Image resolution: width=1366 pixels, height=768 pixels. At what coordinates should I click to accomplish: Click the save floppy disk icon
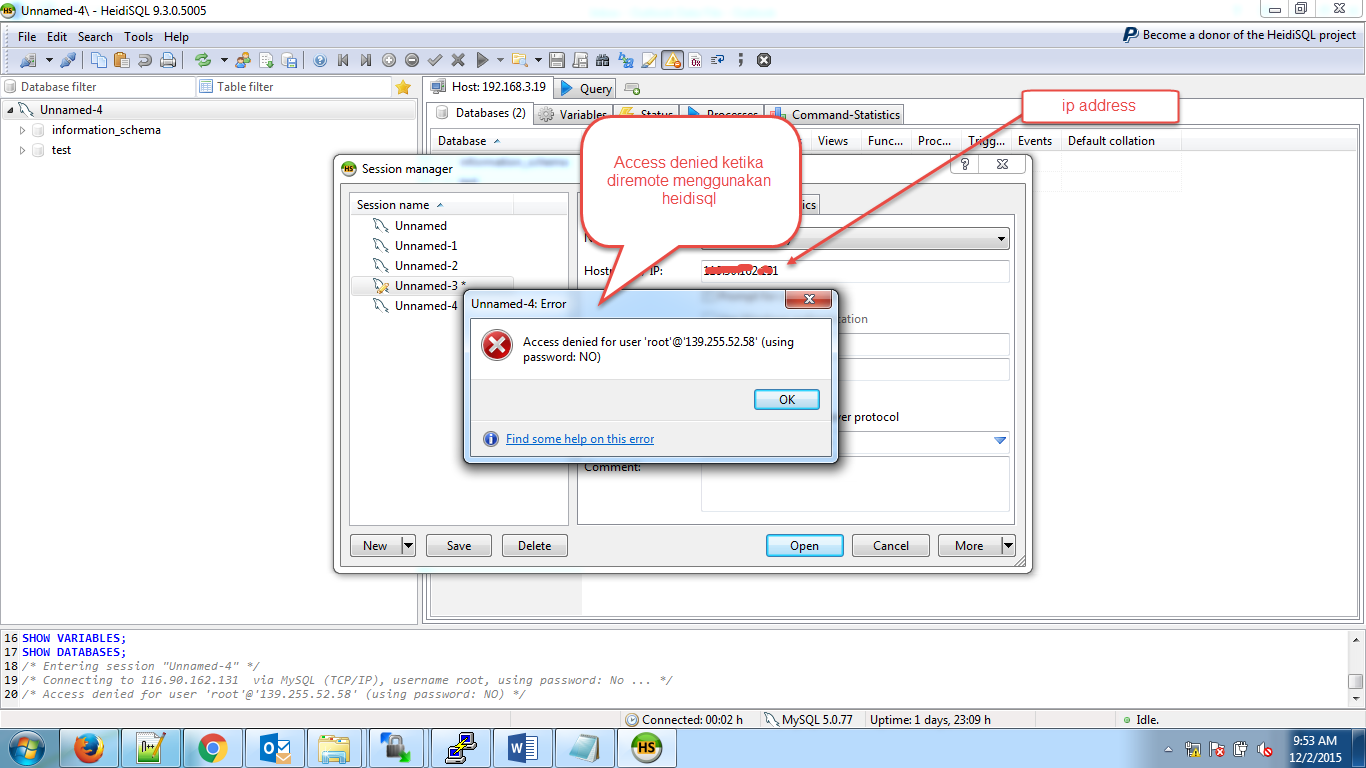point(556,60)
